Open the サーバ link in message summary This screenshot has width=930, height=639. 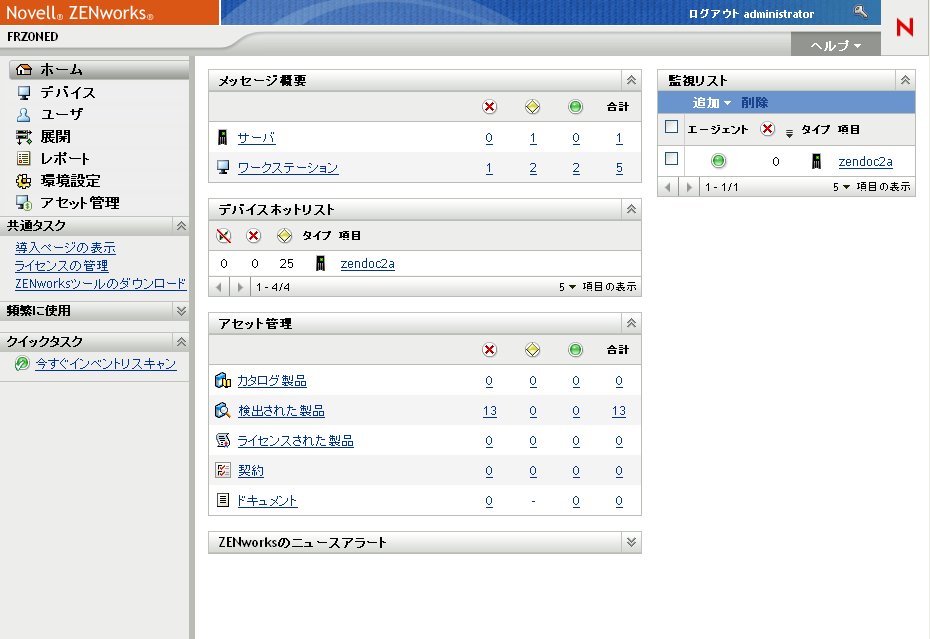pyautogui.click(x=256, y=138)
